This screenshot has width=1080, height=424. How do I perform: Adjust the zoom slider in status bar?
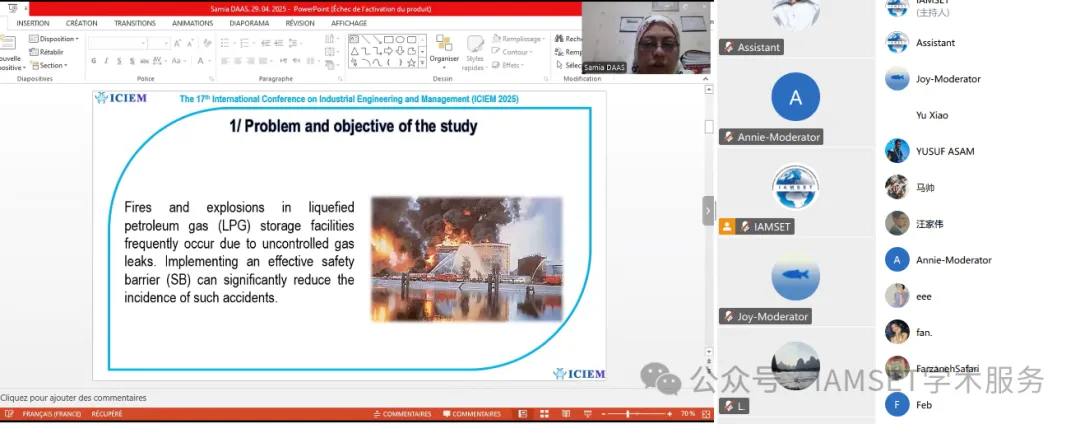(627, 414)
